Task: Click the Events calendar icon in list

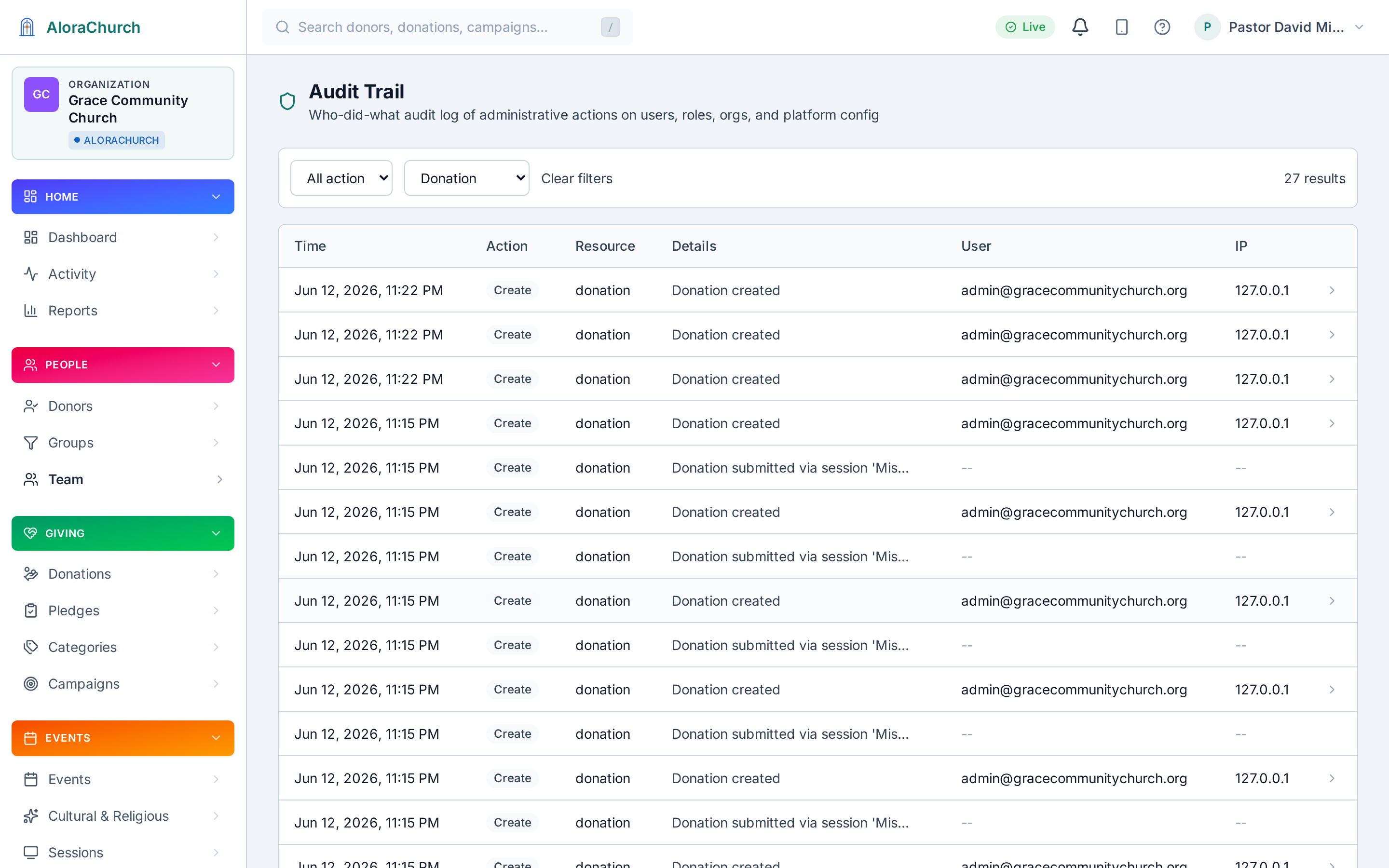Action: point(30,780)
